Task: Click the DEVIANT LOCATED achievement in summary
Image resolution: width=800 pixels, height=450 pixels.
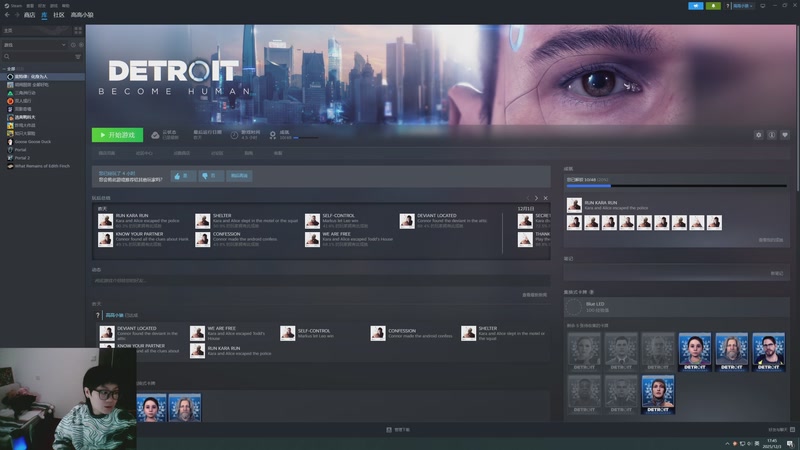Action: 444,220
